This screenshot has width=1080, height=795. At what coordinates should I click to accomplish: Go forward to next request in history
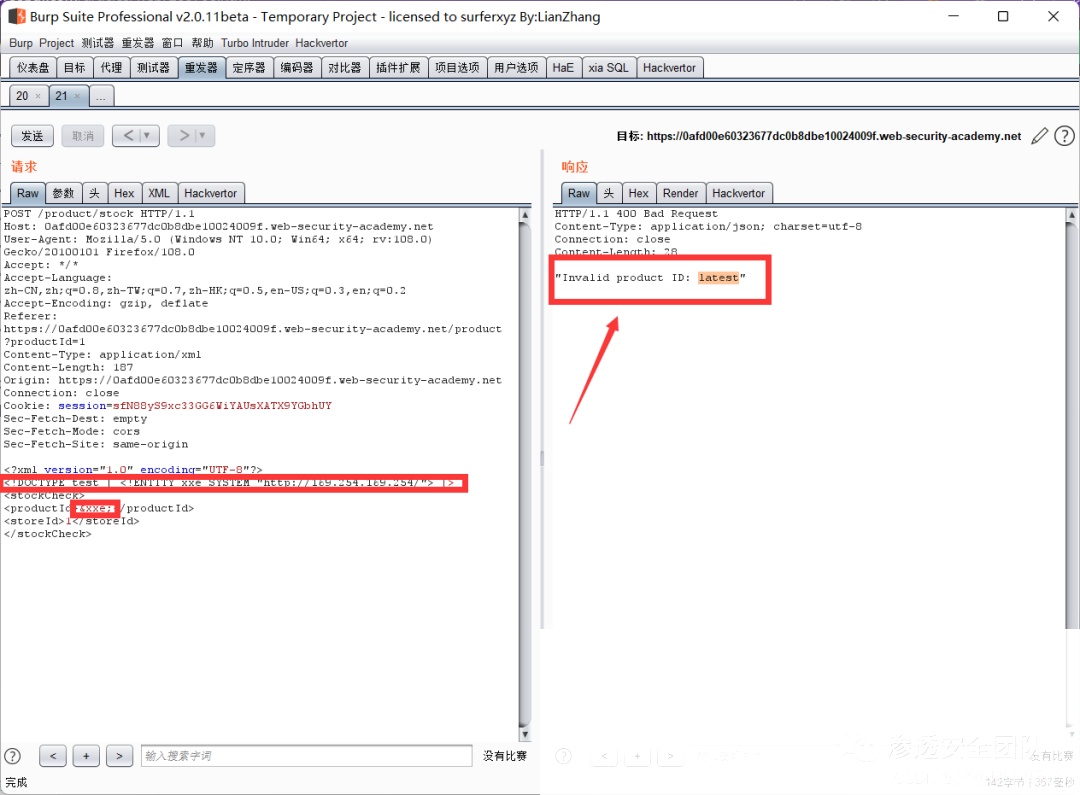[184, 136]
